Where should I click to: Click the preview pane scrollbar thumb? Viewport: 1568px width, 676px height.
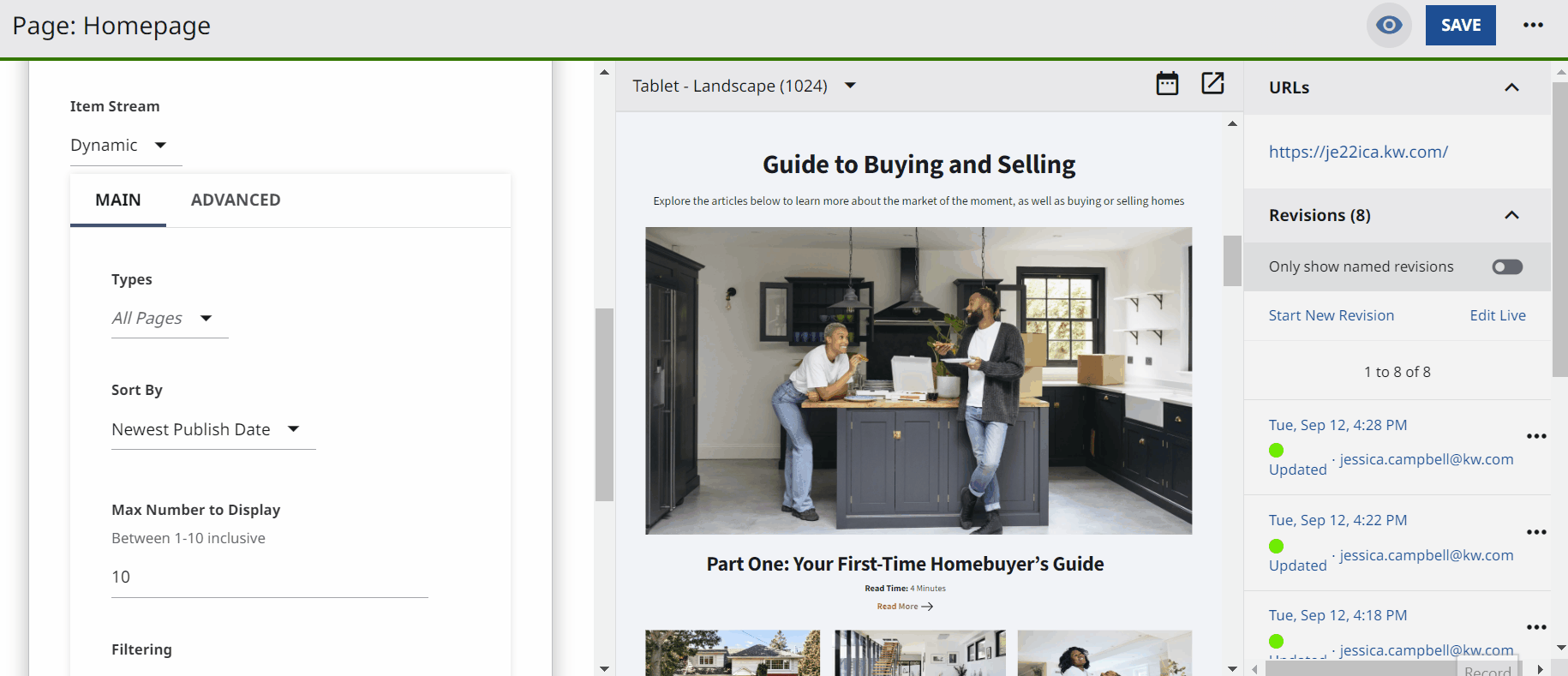point(1232,260)
